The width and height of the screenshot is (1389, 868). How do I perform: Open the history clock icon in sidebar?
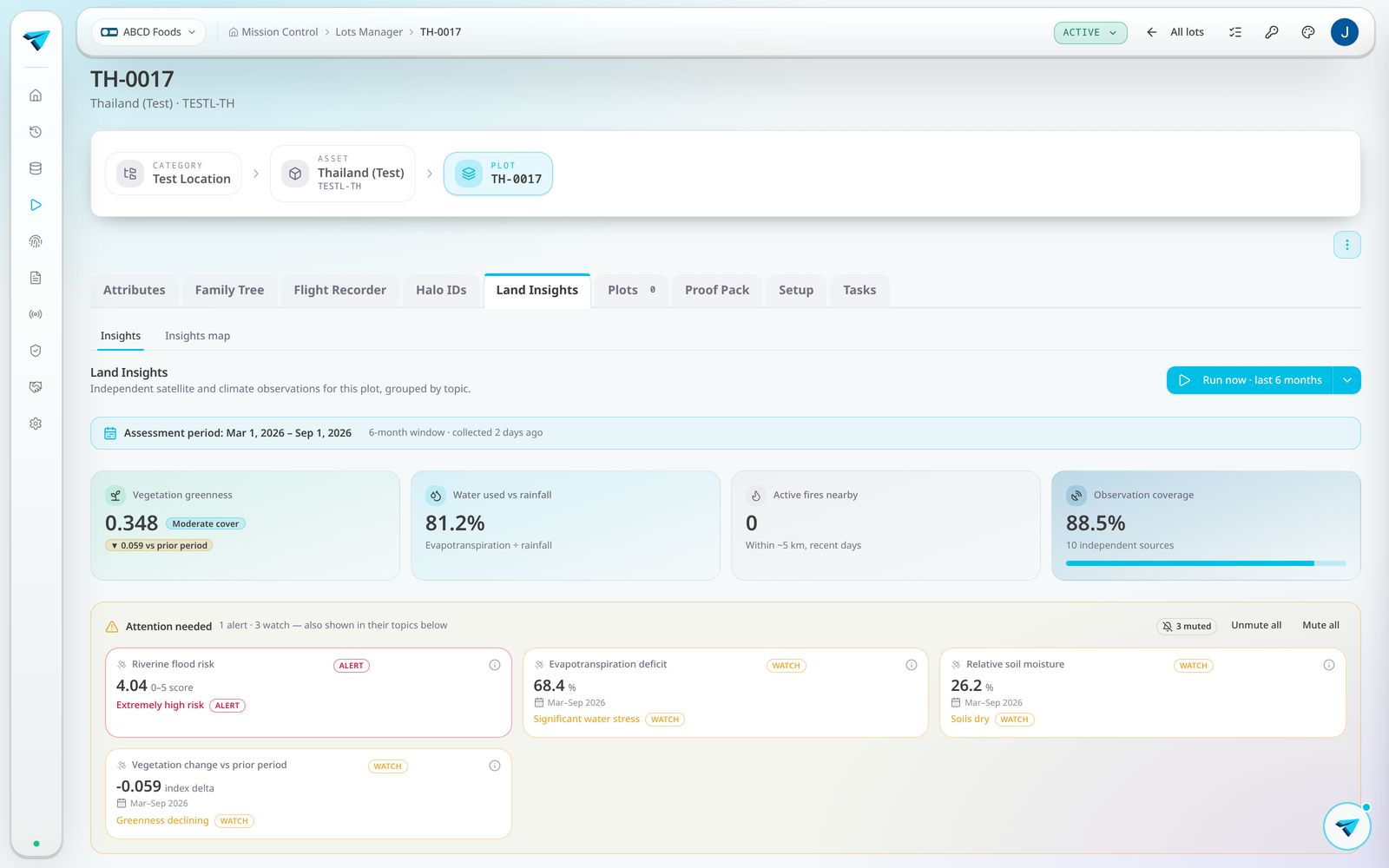[36, 132]
